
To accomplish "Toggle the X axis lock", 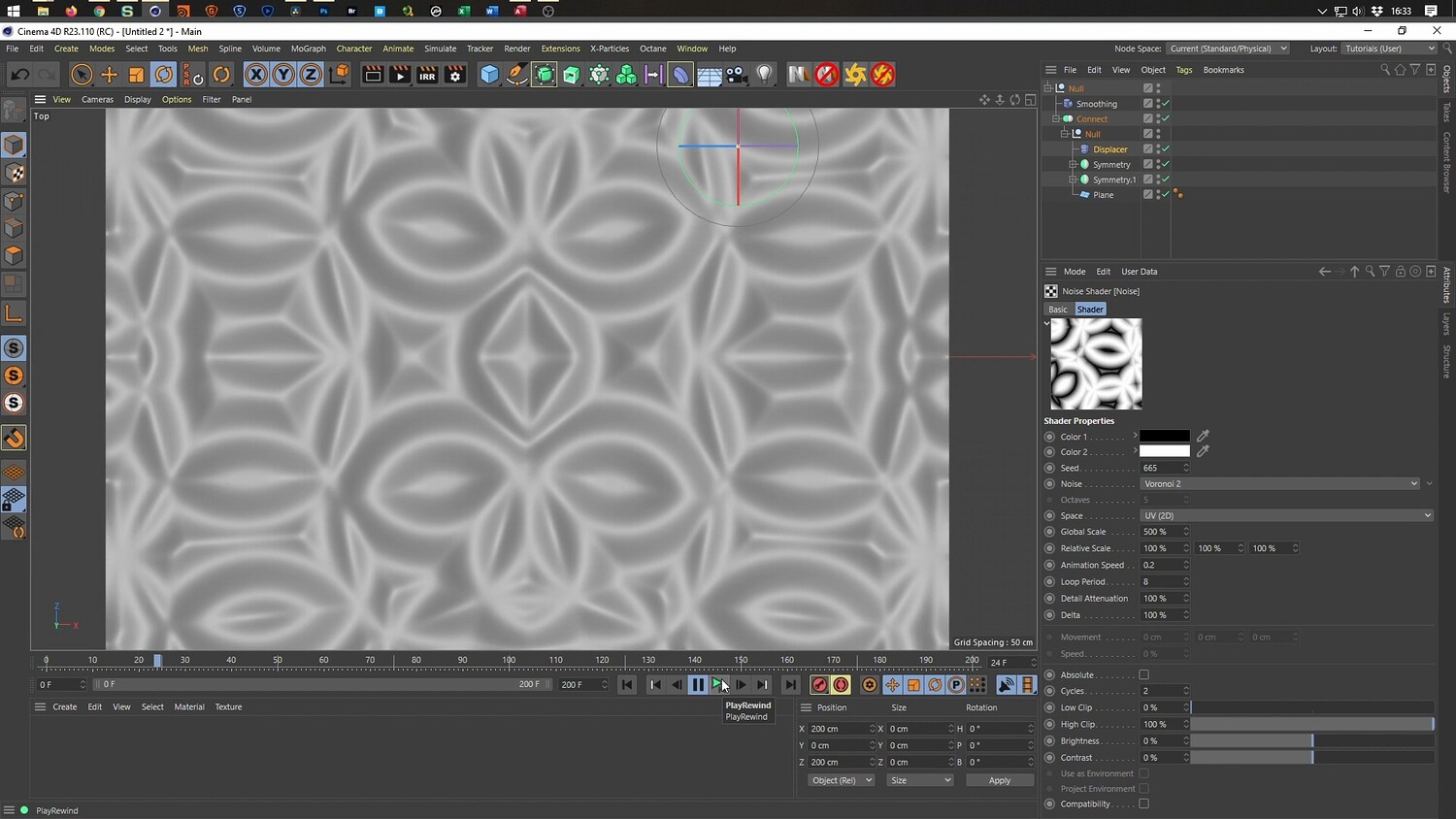I will pyautogui.click(x=255, y=75).
